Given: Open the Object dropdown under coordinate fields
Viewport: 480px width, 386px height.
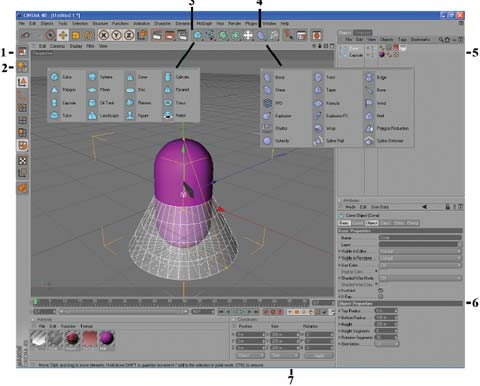Looking at the screenshot, I should point(251,356).
